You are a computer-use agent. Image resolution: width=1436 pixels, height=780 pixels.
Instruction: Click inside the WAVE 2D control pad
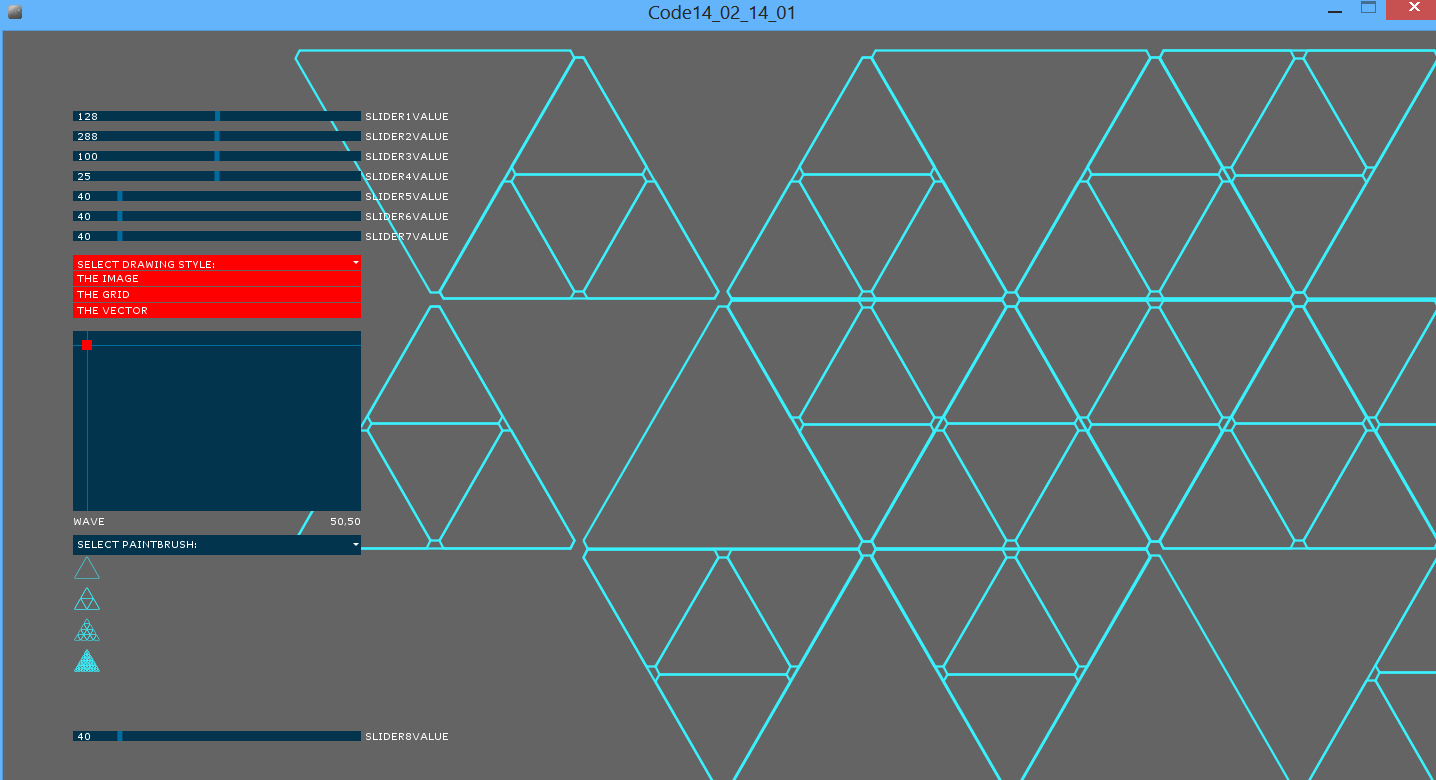[x=217, y=421]
